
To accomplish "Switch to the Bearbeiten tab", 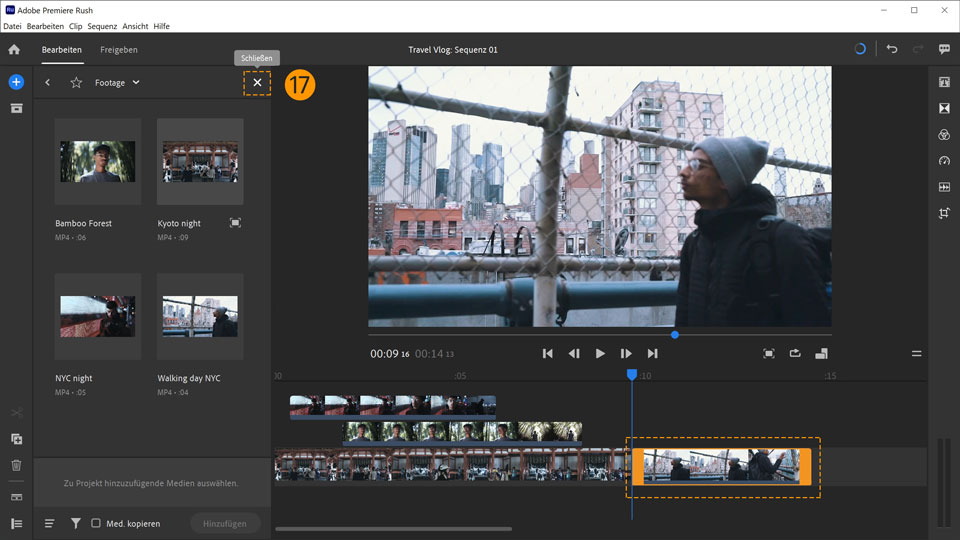I will pos(62,50).
